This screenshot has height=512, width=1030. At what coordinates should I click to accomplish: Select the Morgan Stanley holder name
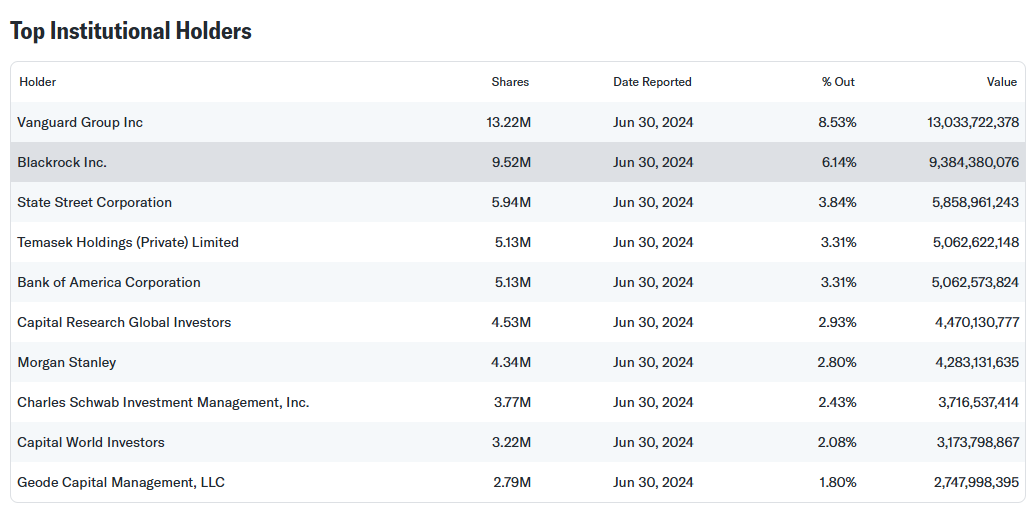coord(66,363)
